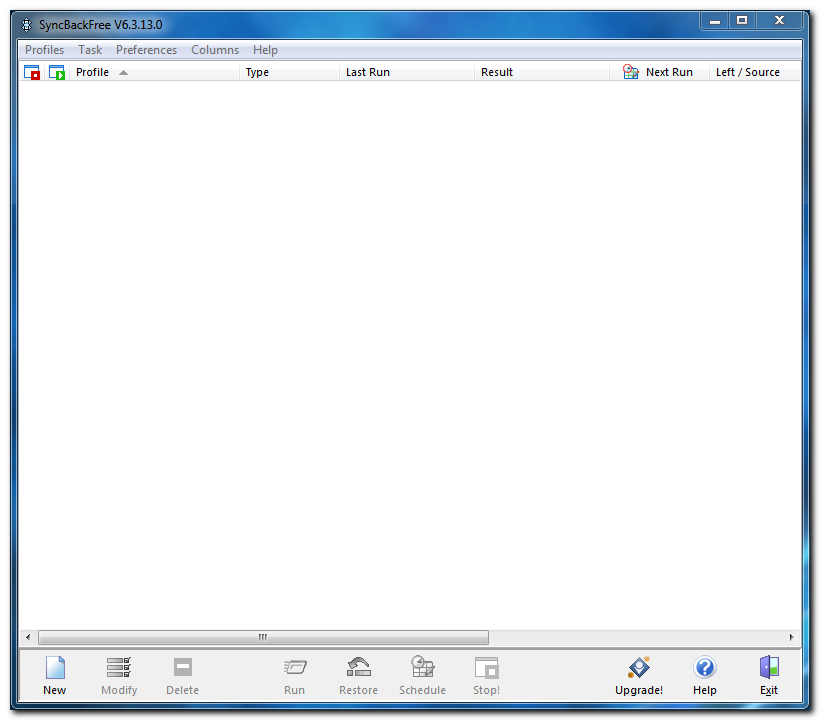The image size is (821, 721).
Task: Click the Restore icon in toolbar
Action: coord(359,668)
